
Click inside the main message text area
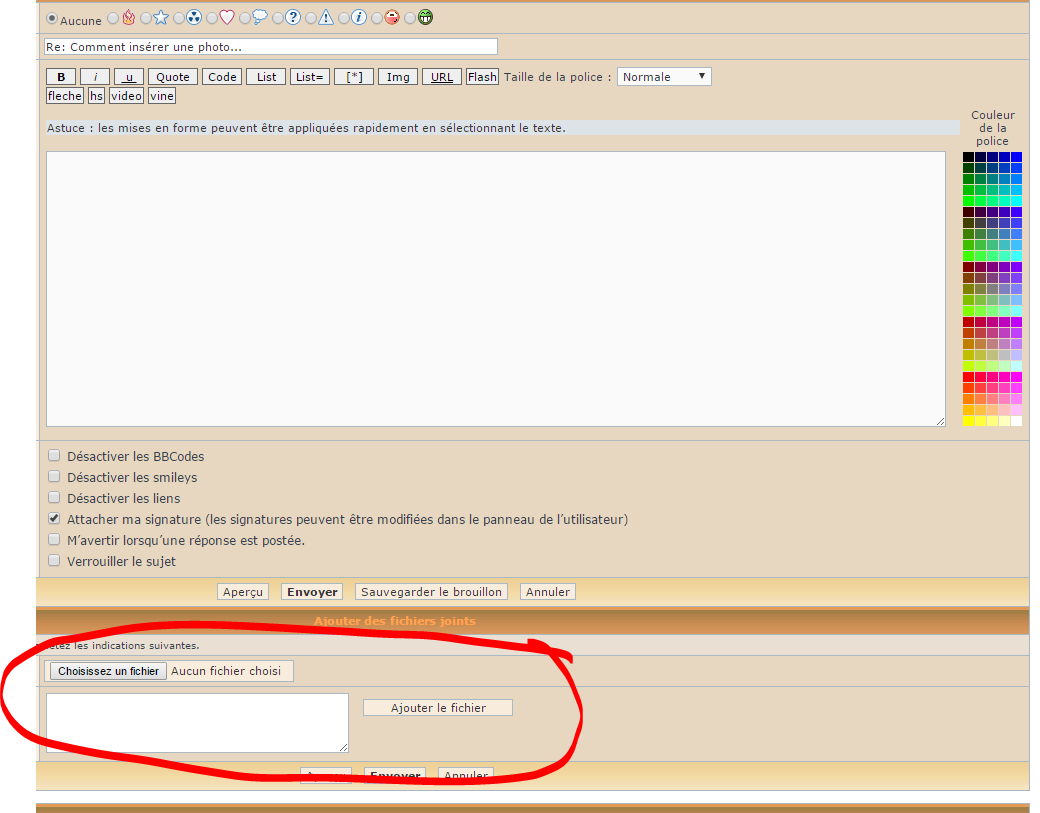click(x=495, y=288)
